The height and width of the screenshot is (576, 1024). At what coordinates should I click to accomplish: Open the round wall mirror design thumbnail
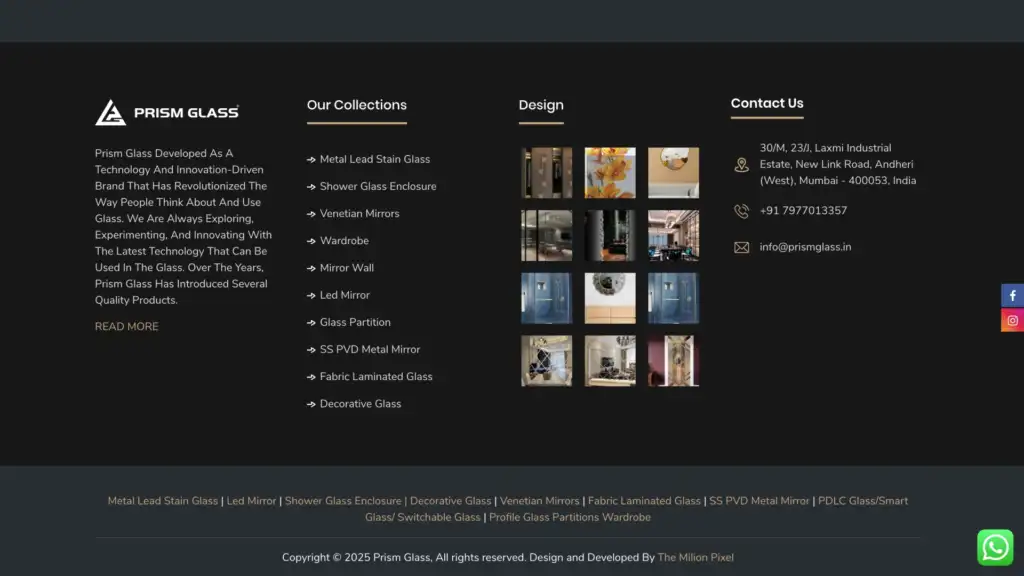(x=610, y=298)
